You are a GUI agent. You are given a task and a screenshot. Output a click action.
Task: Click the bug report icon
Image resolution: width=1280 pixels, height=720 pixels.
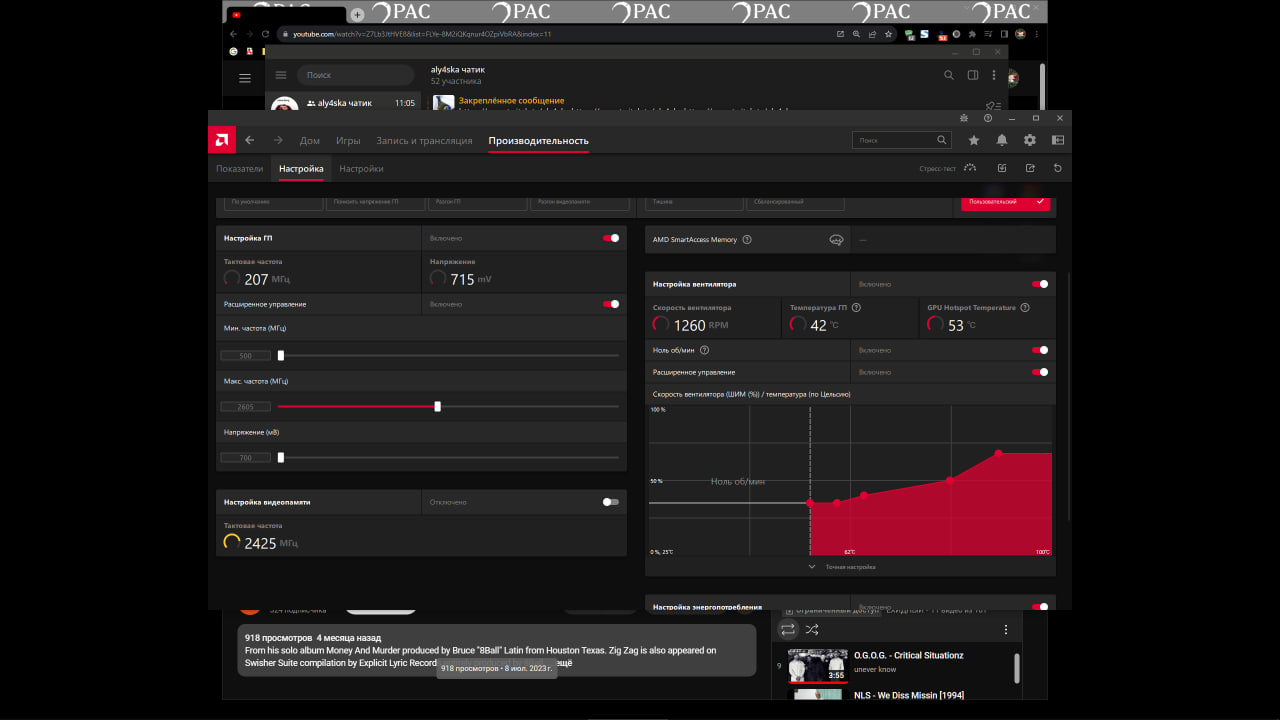pos(963,118)
